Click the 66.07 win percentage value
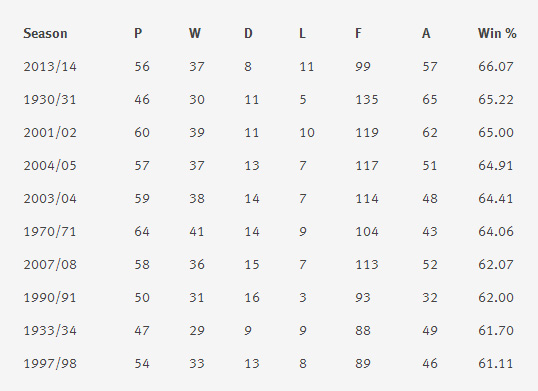 (x=496, y=67)
